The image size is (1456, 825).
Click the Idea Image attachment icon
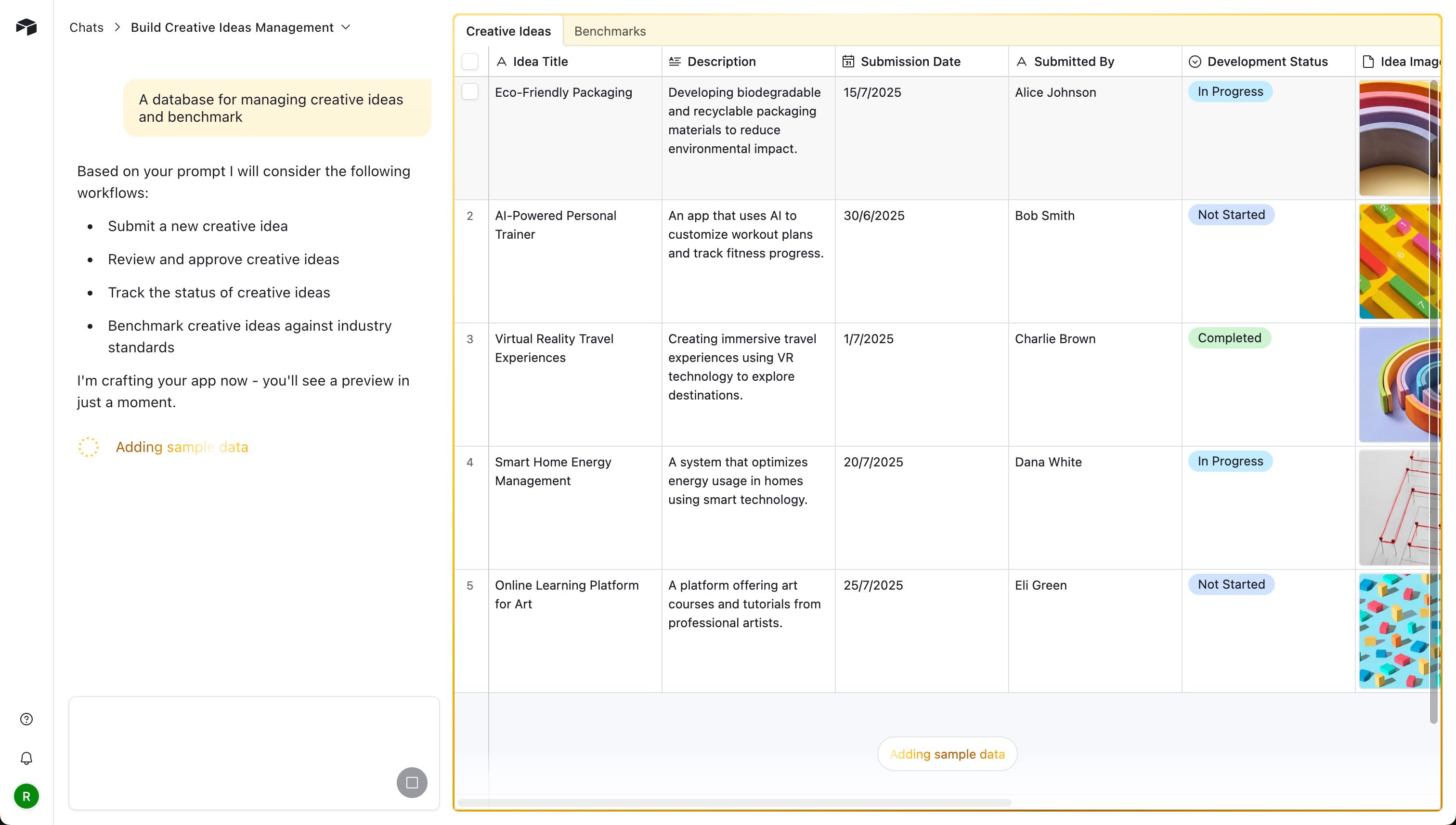(1368, 62)
